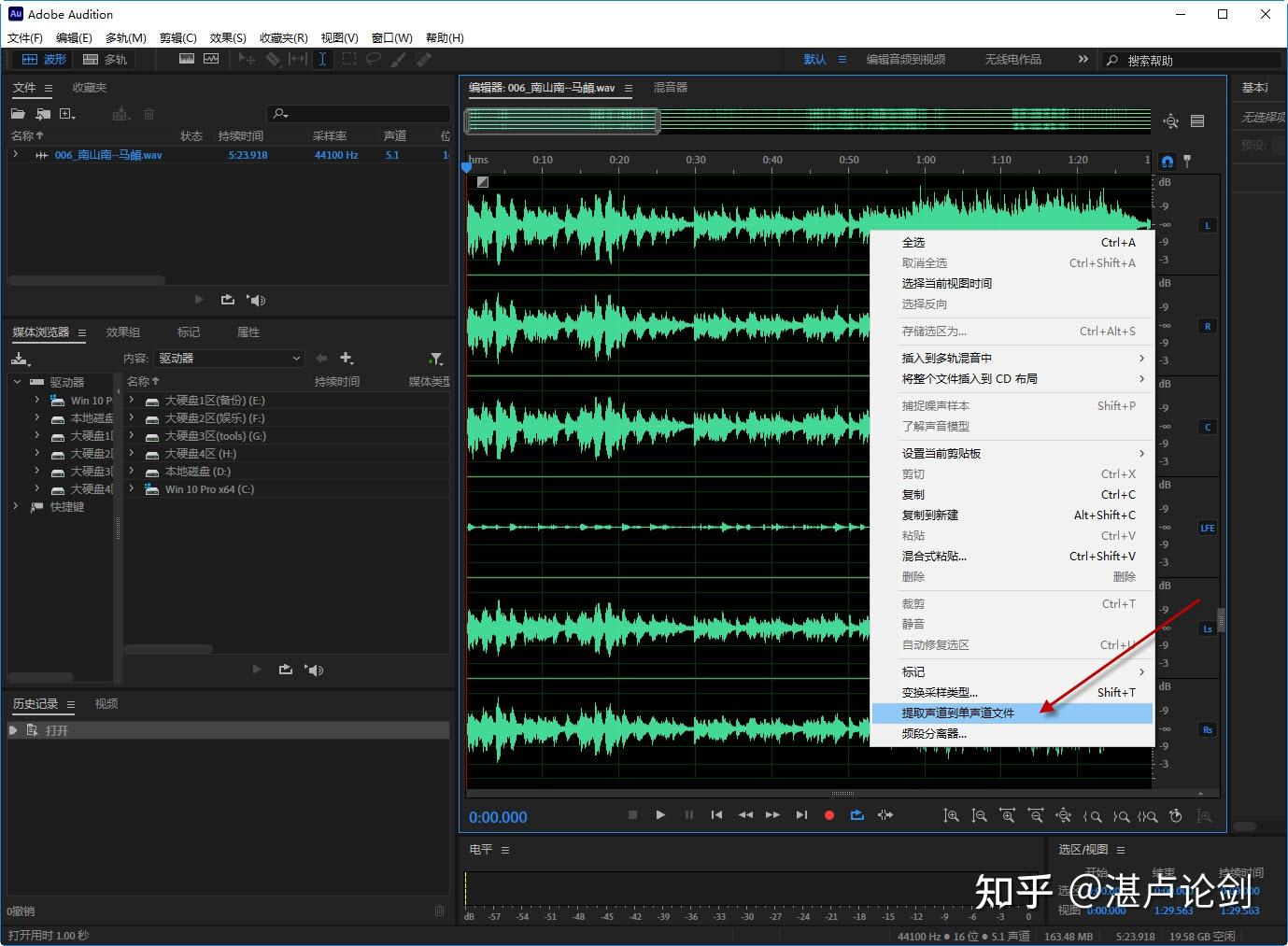
Task: Click the speaker monitoring icon in Files panel
Action: point(256,299)
